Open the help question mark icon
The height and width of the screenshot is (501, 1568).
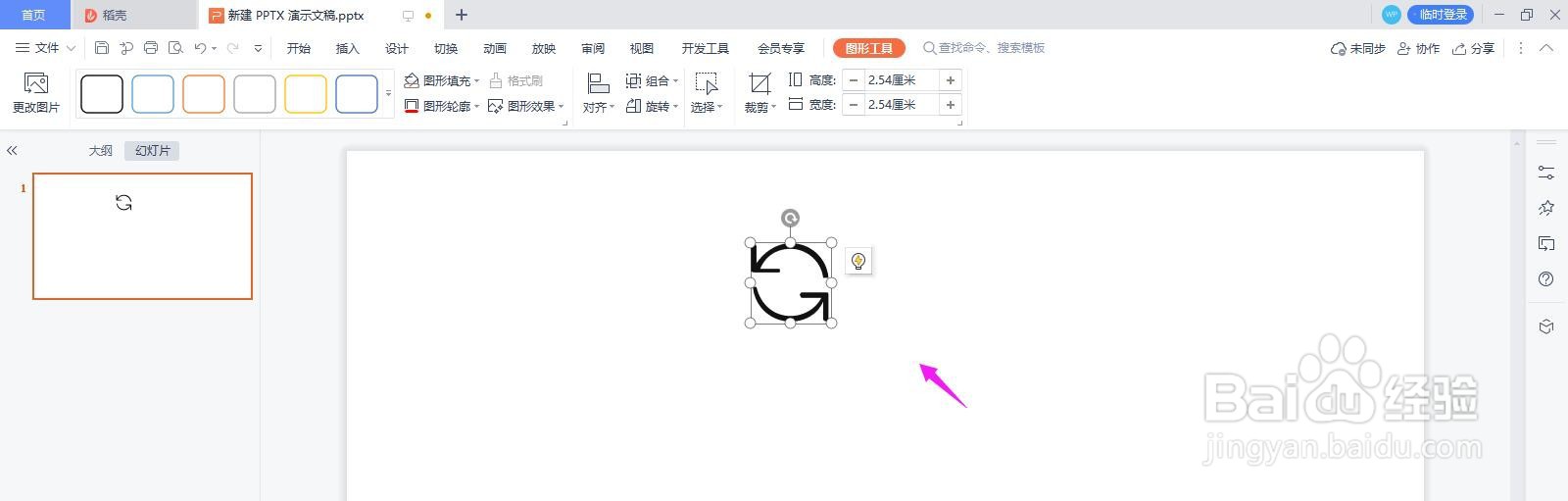pyautogui.click(x=1546, y=279)
